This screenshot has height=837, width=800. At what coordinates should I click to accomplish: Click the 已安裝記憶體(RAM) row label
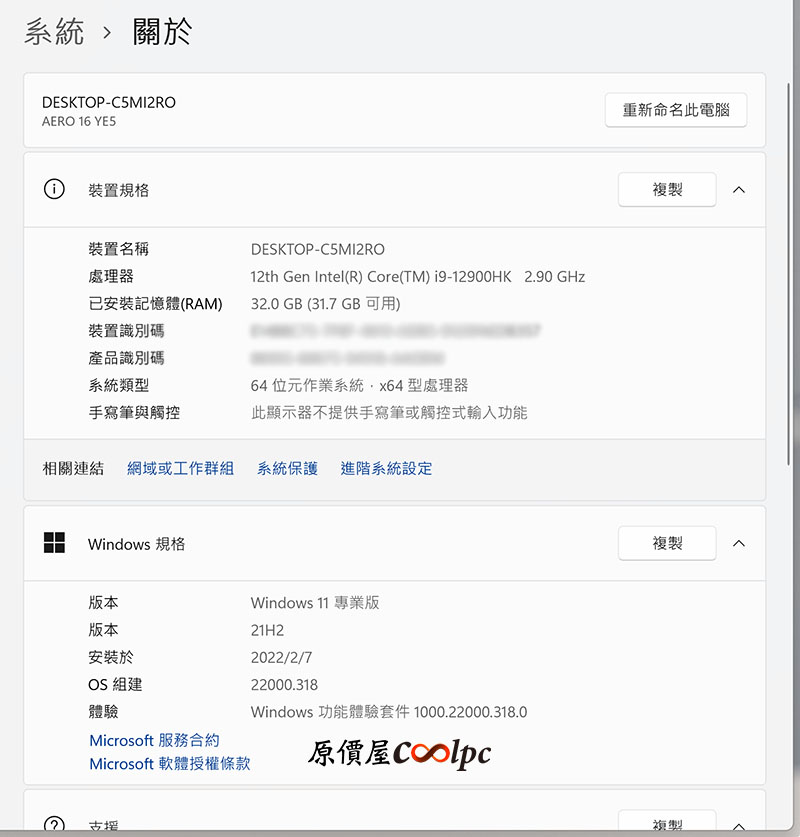click(155, 304)
